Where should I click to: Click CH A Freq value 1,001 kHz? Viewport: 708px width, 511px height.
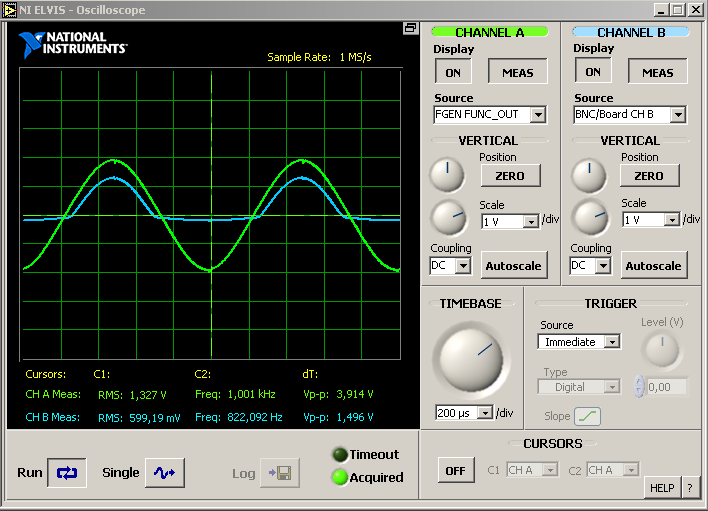[252, 394]
